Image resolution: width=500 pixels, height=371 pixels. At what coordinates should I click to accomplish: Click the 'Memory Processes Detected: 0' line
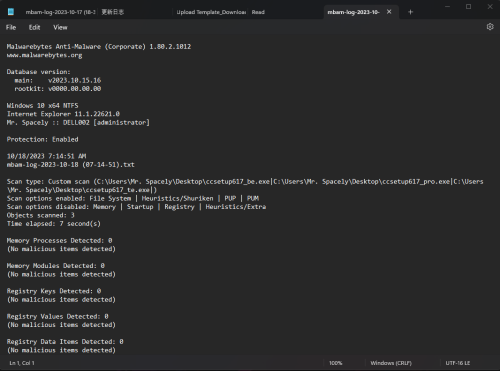click(x=59, y=241)
